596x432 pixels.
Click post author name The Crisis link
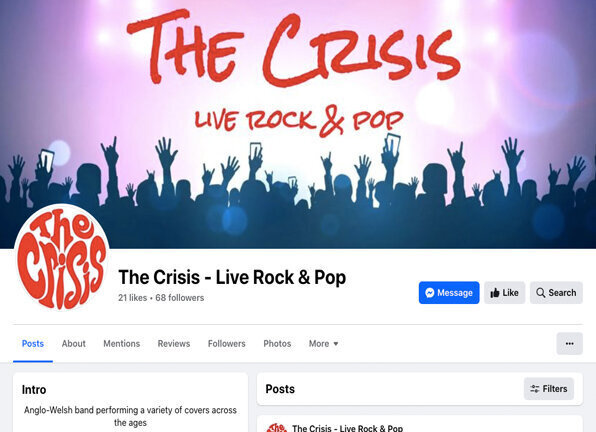point(347,428)
